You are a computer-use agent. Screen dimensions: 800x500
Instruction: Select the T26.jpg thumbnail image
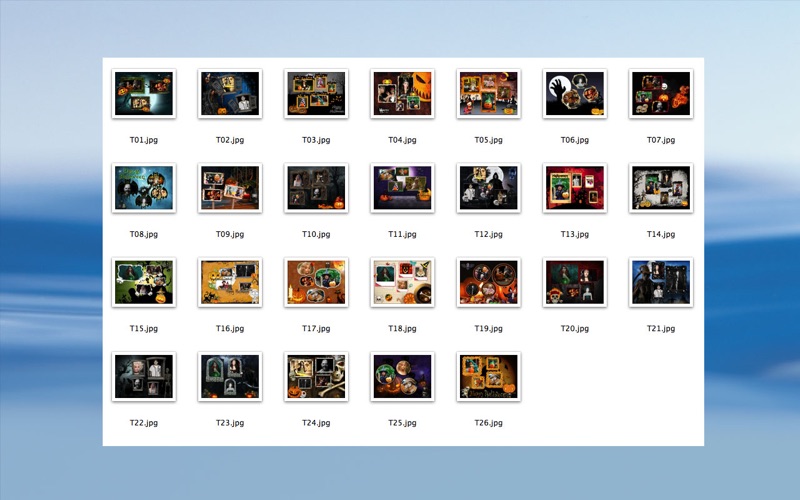pos(489,377)
